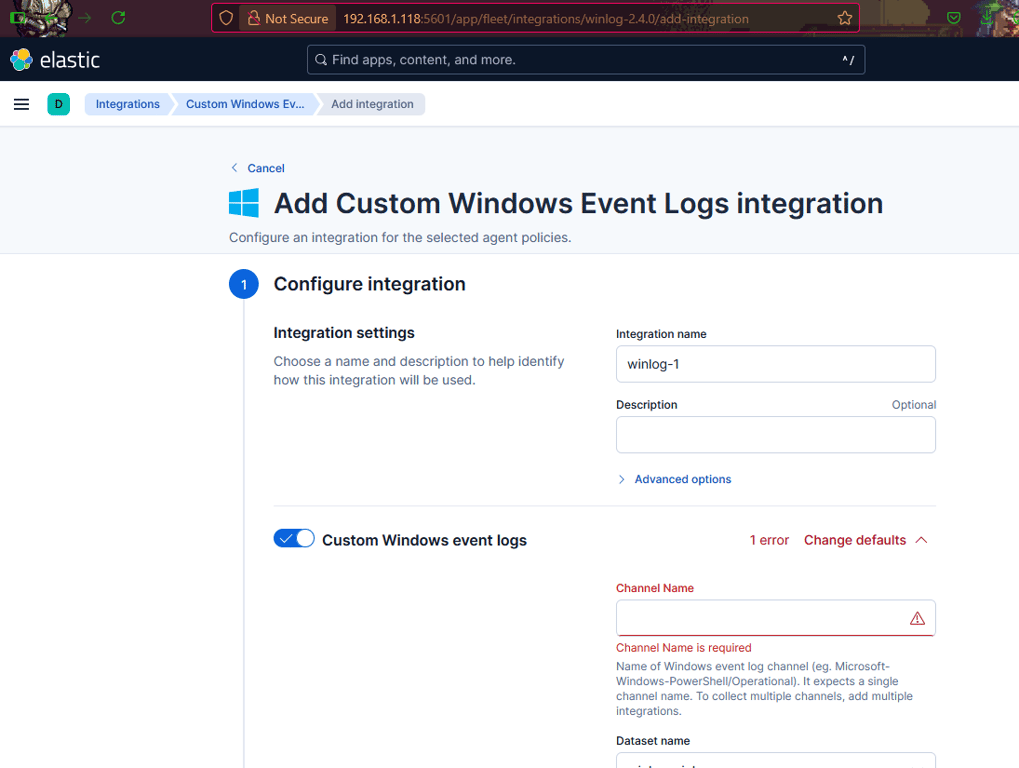Click the step 1 circle marker
The height and width of the screenshot is (768, 1019).
tap(244, 284)
